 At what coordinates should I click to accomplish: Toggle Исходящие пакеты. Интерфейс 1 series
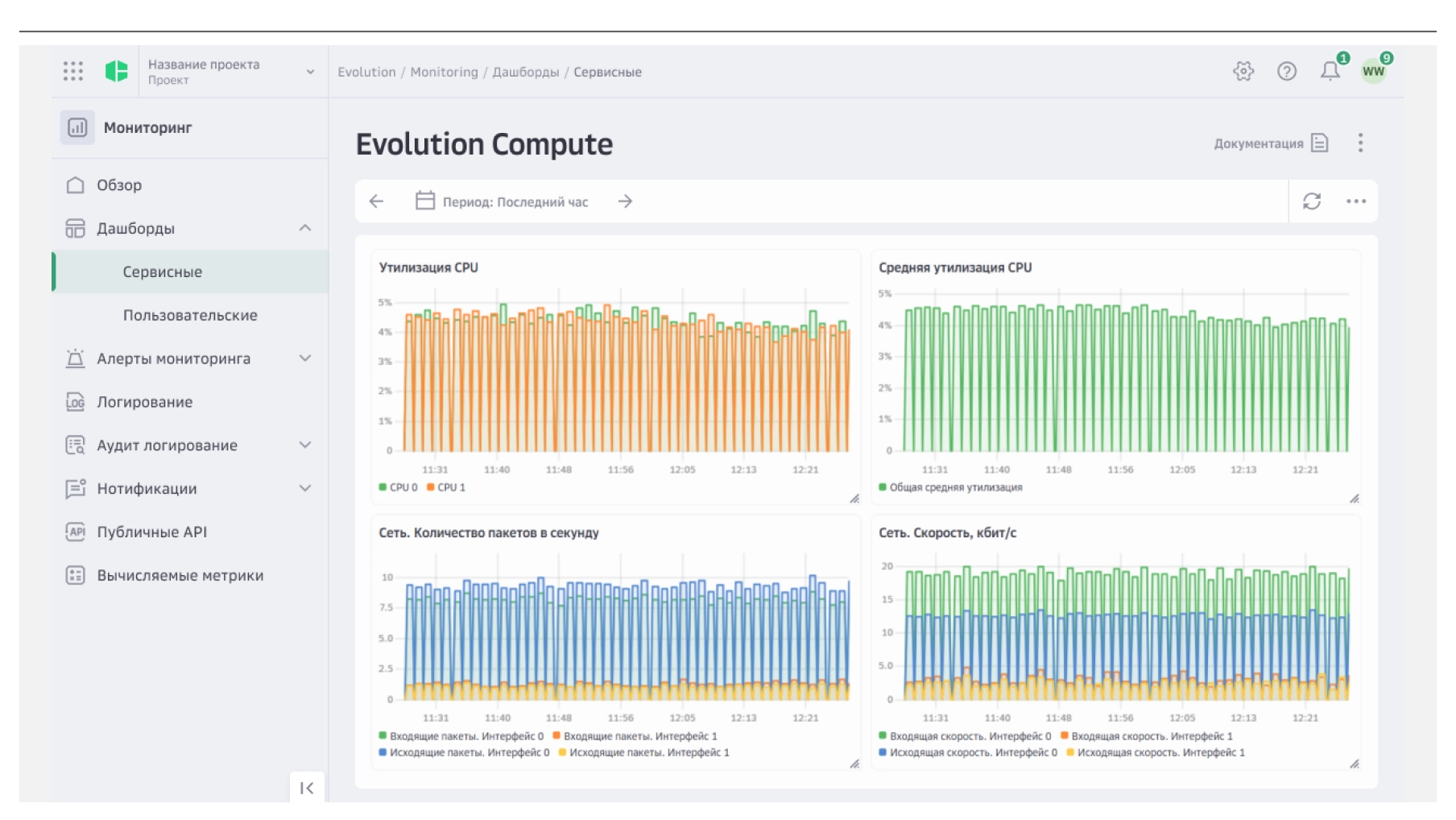tap(644, 752)
